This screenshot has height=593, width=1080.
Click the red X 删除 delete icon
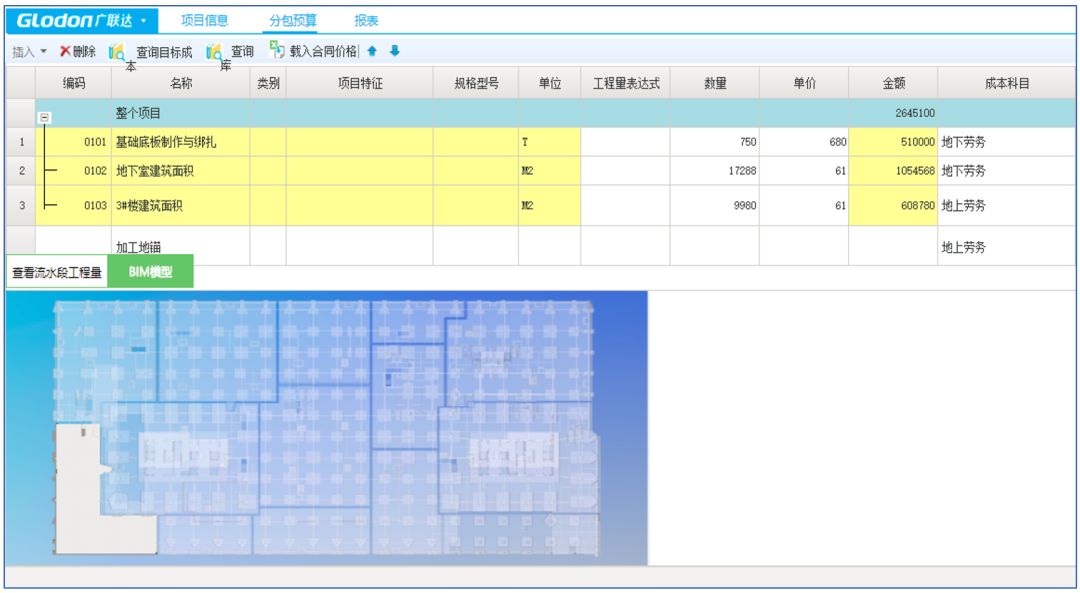click(x=65, y=51)
